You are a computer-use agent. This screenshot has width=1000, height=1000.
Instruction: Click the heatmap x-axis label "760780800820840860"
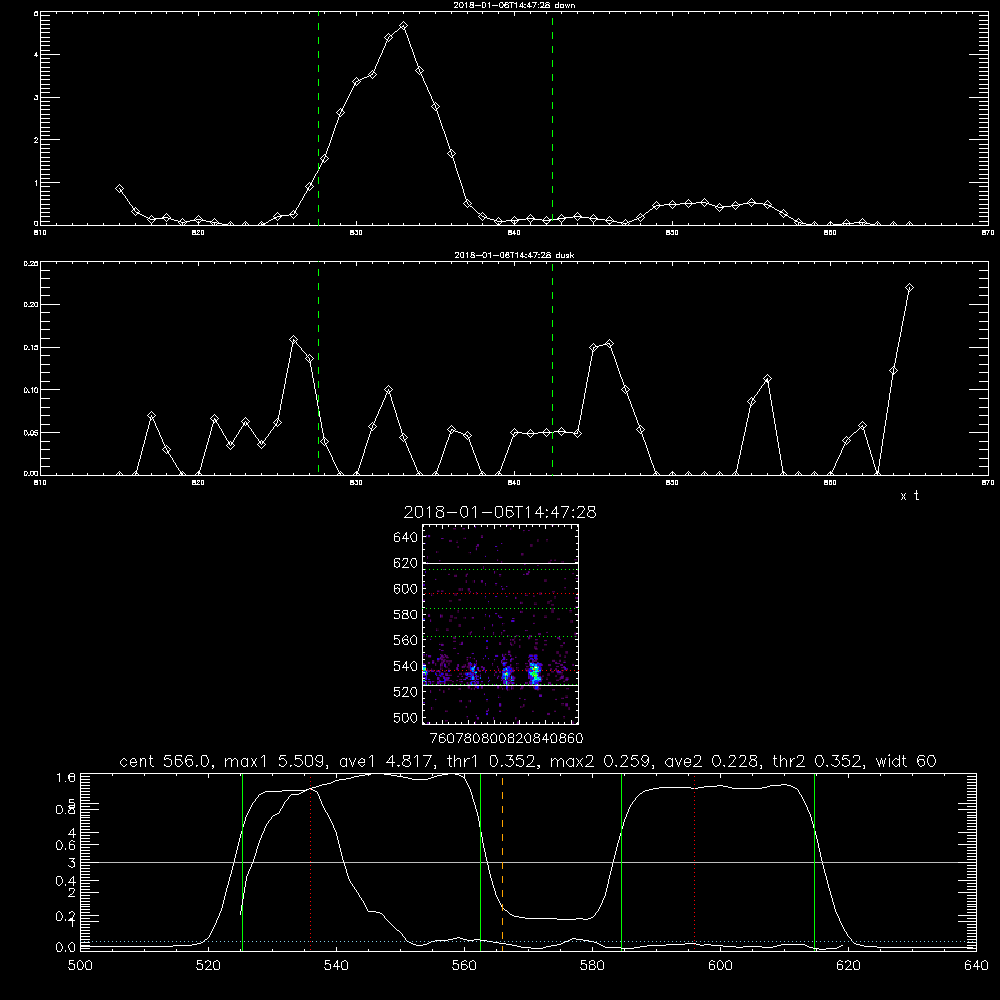(x=506, y=738)
